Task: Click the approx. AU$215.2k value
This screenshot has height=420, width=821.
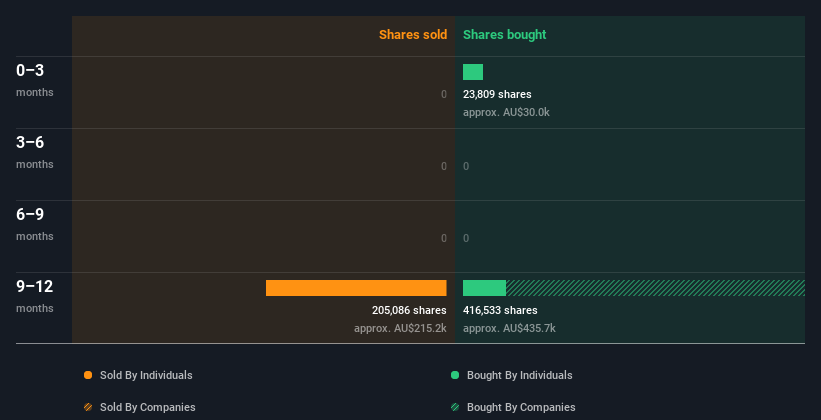Action: [x=400, y=328]
